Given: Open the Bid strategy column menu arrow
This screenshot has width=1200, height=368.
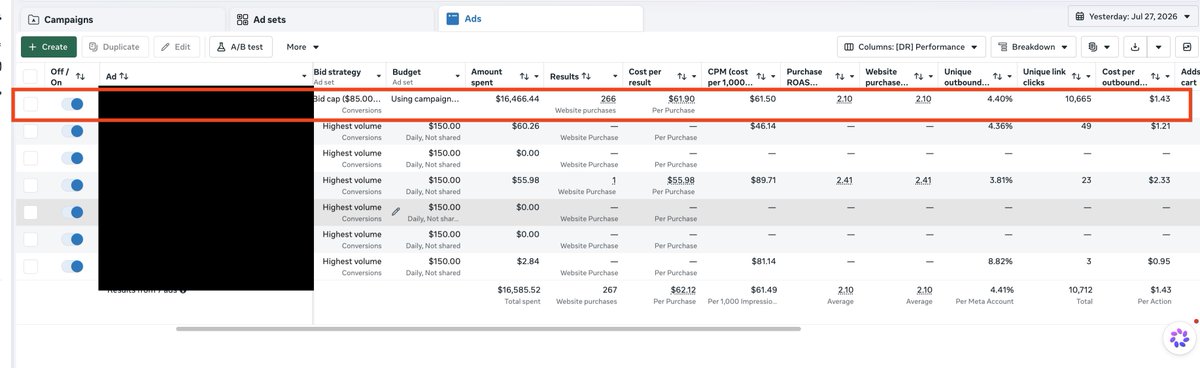Looking at the screenshot, I should click(x=380, y=76).
